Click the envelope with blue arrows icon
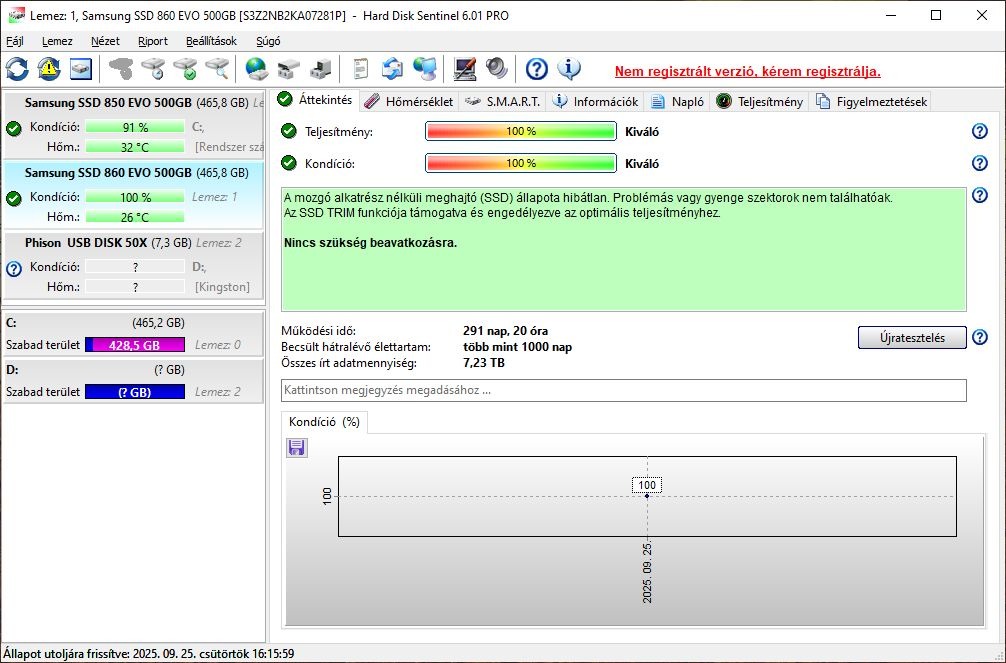Image resolution: width=1006 pixels, height=663 pixels. [x=392, y=69]
